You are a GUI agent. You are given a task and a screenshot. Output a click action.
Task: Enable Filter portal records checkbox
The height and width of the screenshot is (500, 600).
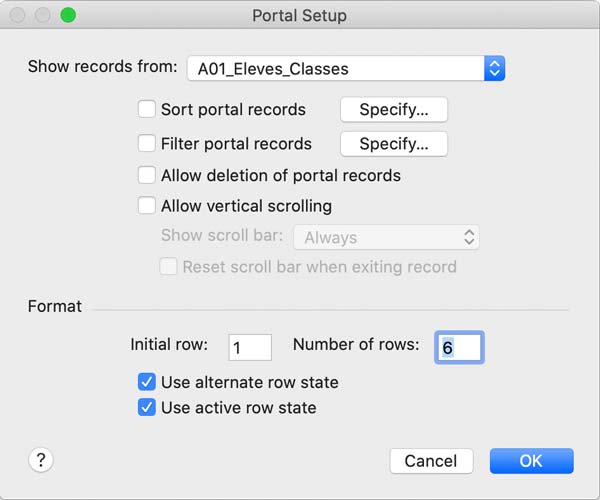click(x=147, y=143)
